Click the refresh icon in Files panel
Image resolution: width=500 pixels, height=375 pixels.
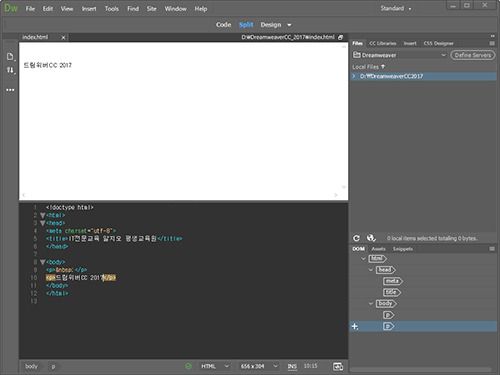click(356, 238)
